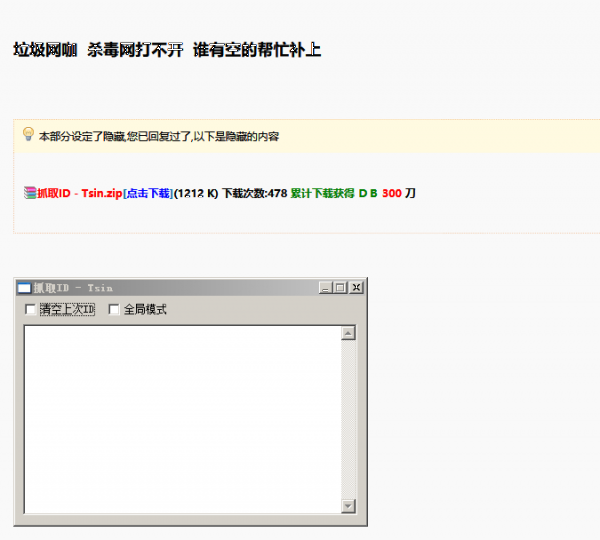Click the 抓取ID - Tsin title bar text
The height and width of the screenshot is (540, 600).
point(73,288)
